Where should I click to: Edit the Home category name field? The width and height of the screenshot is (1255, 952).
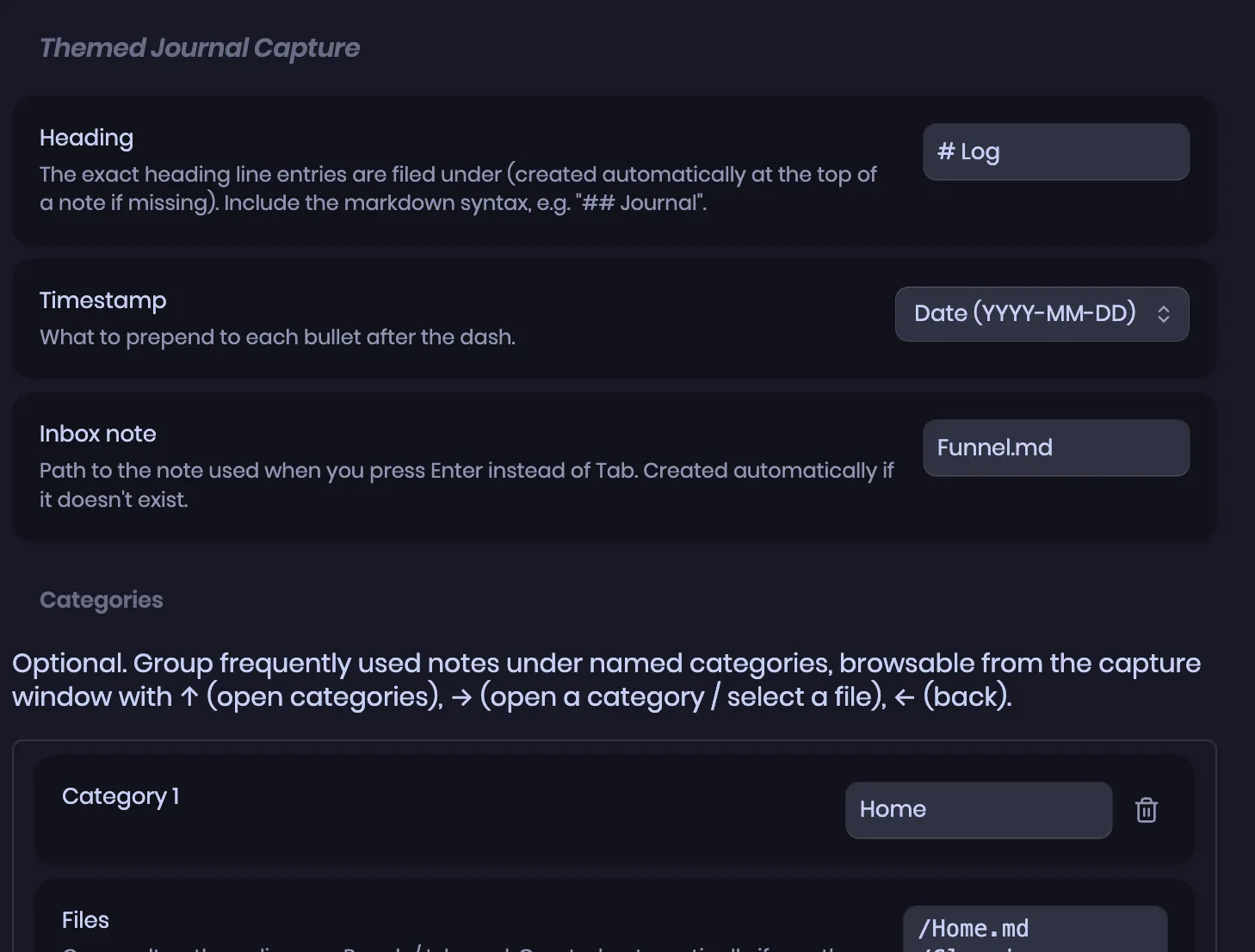pos(979,810)
